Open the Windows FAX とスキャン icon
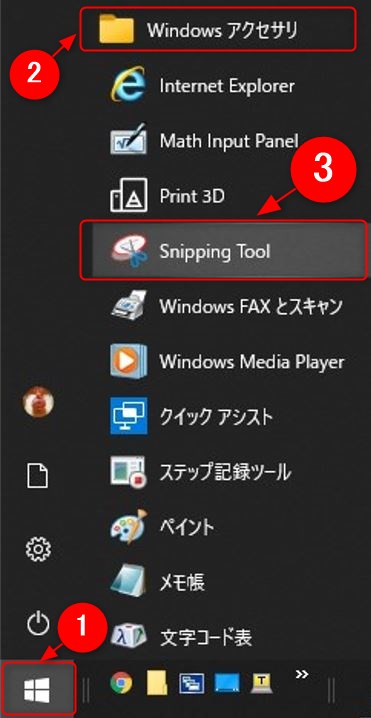Image resolution: width=371 pixels, height=718 pixels. pos(129,305)
